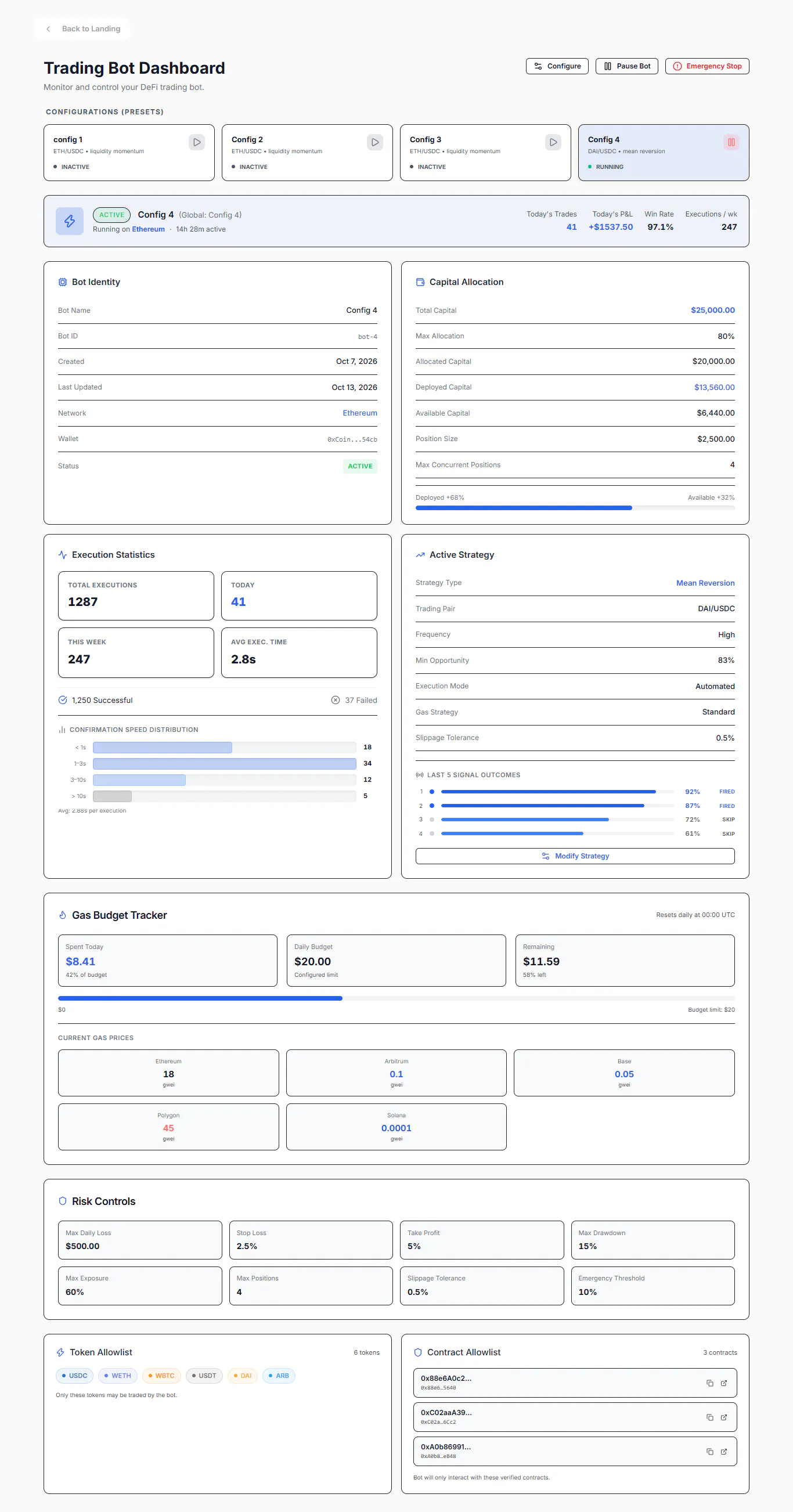Click the Execution Statistics pulse icon

63,555
